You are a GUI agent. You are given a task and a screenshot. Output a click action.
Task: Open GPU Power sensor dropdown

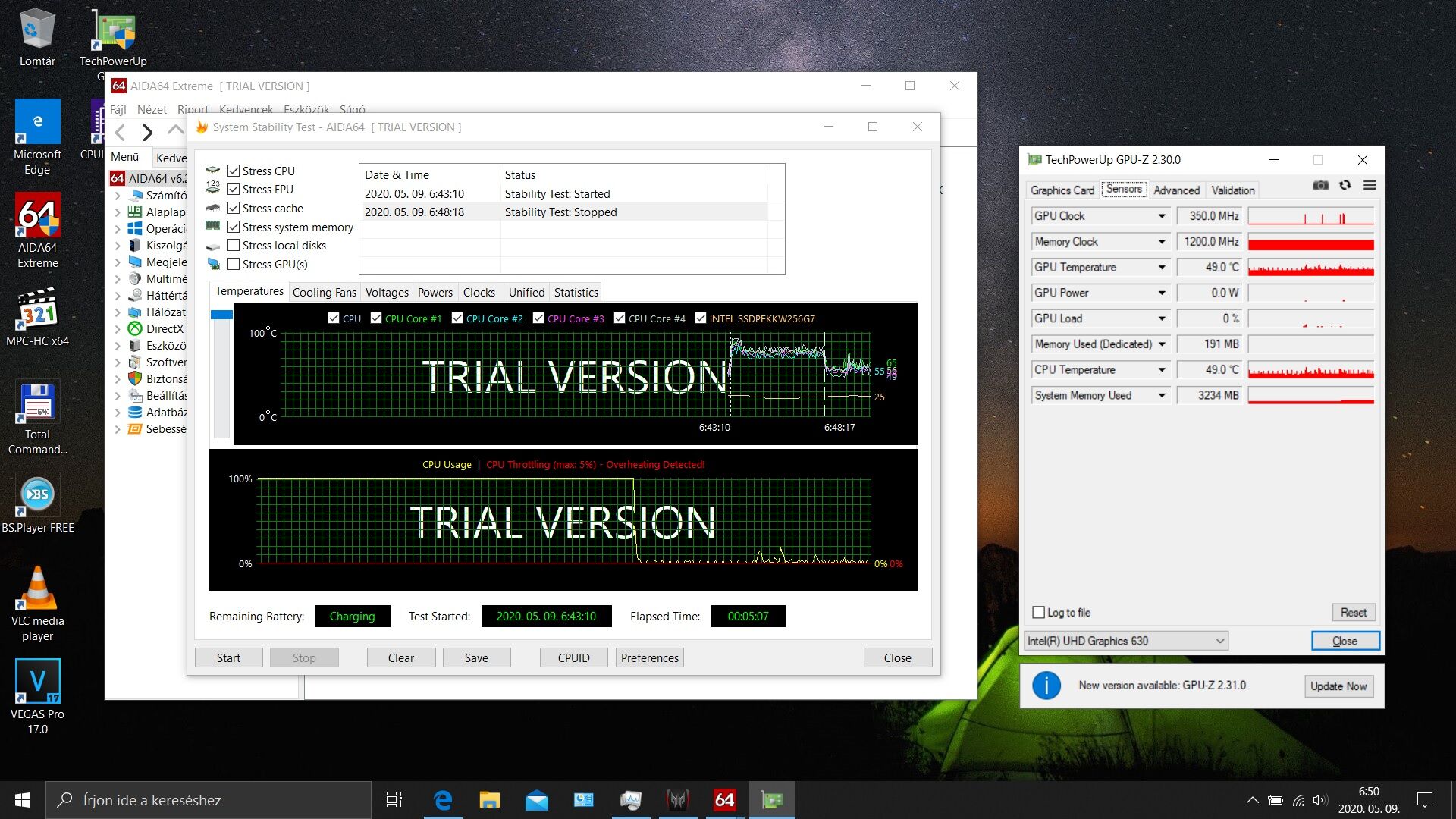pyautogui.click(x=1161, y=293)
